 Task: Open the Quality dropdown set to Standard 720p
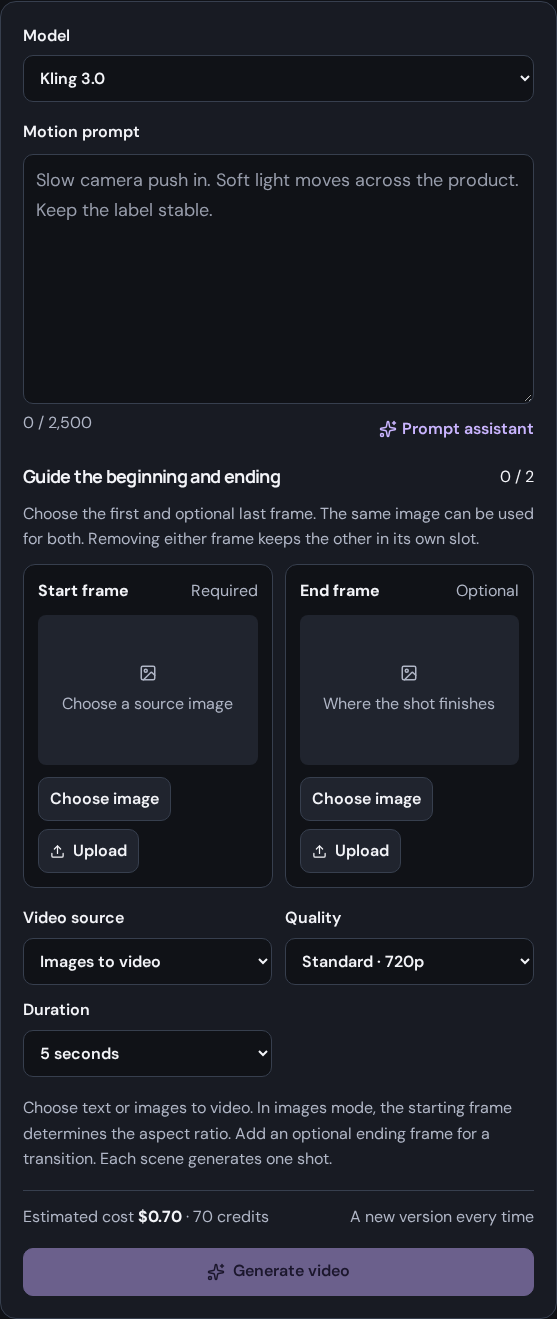(x=409, y=961)
